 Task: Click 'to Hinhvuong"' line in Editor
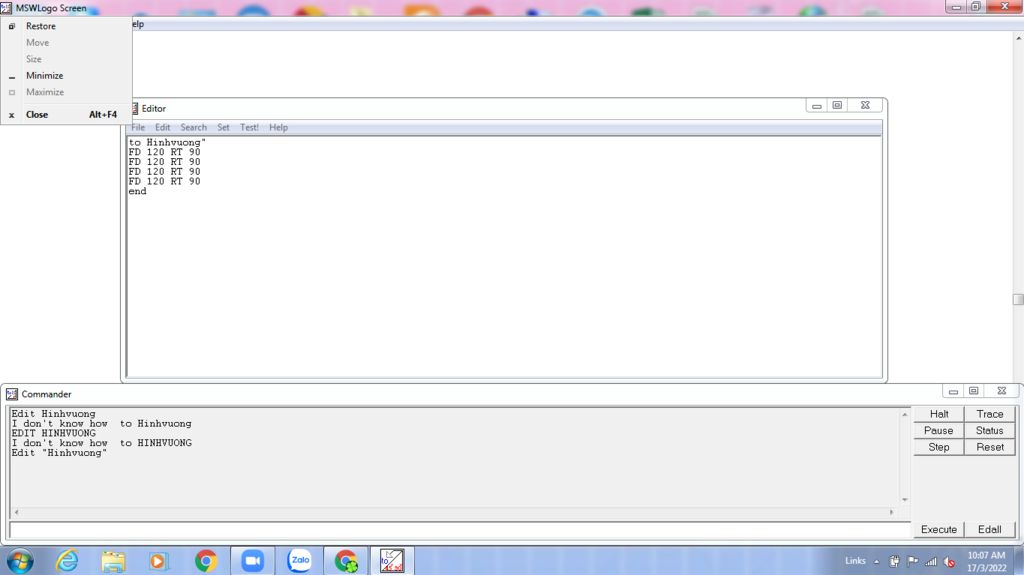[x=167, y=142]
